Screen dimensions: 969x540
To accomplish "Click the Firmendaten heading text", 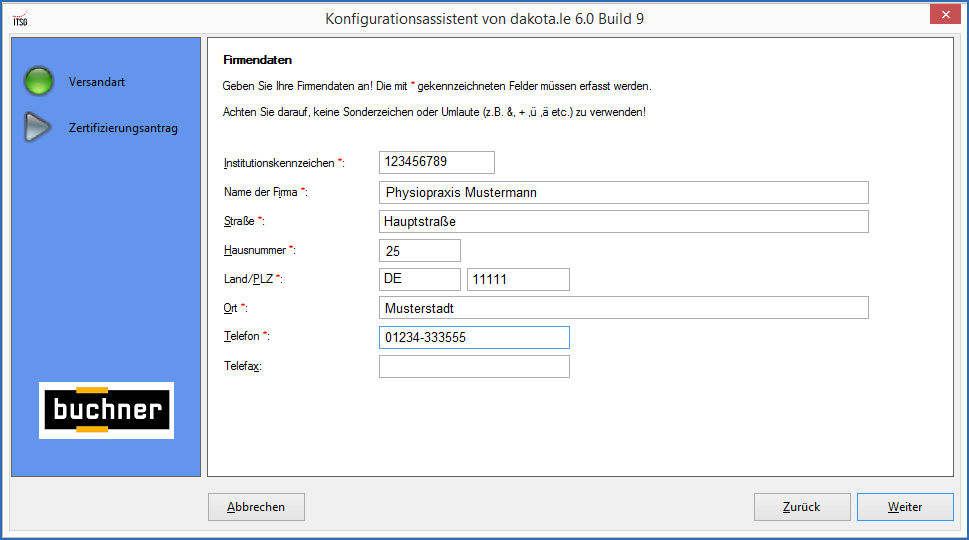I will click(257, 60).
